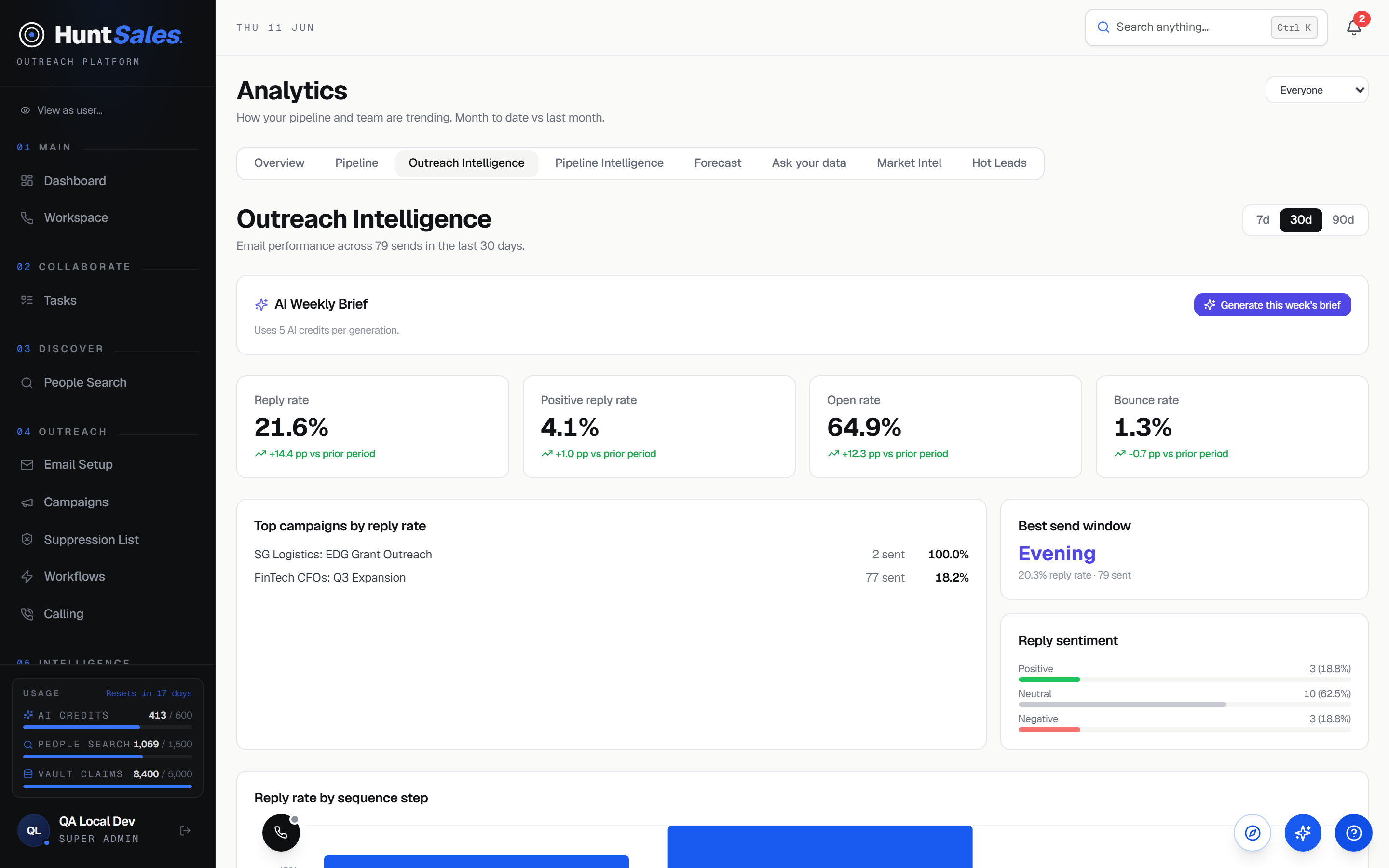
Task: Open Workspace phone icon in sidebar
Action: 27,217
